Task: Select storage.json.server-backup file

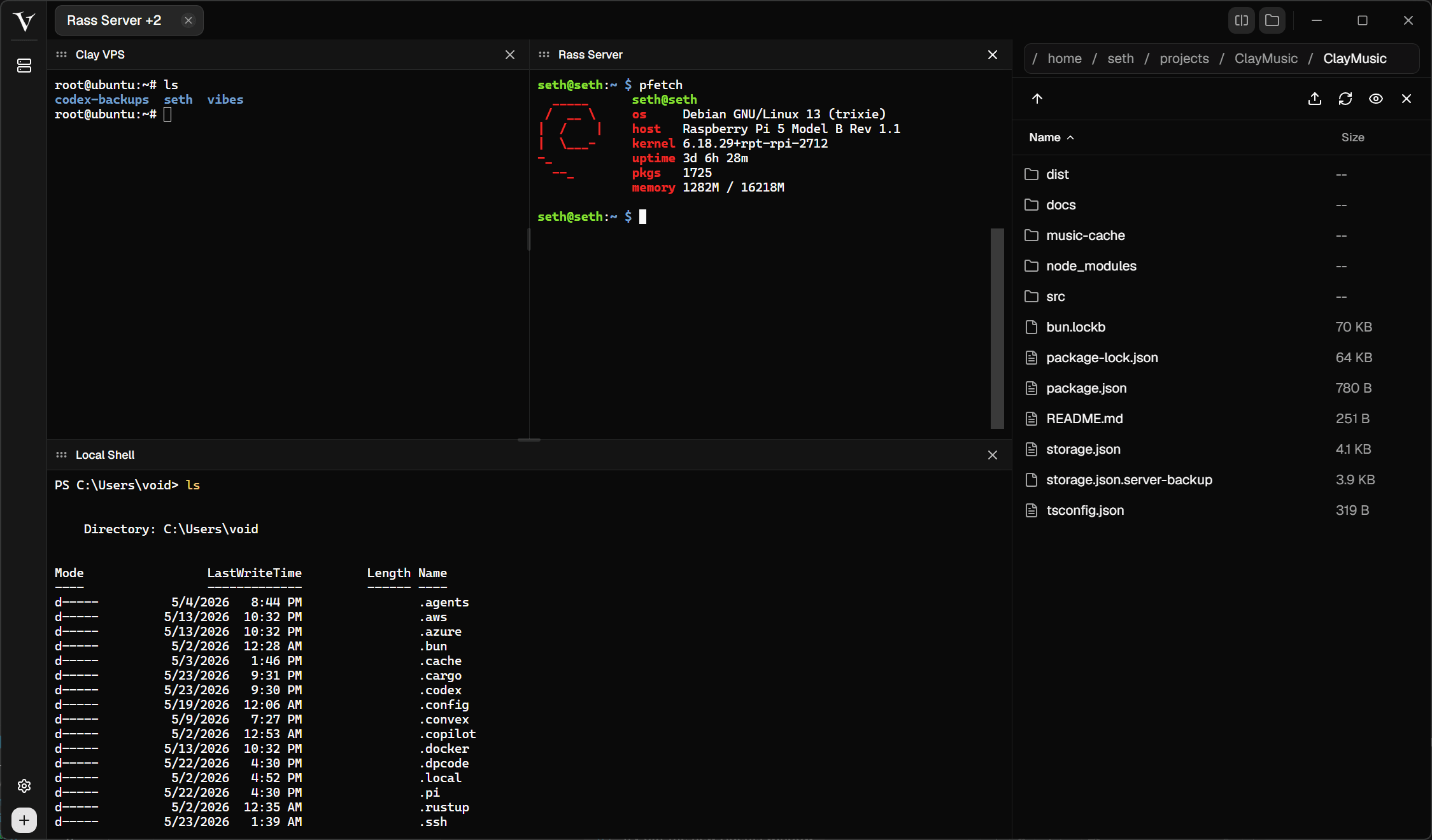Action: [1222, 480]
